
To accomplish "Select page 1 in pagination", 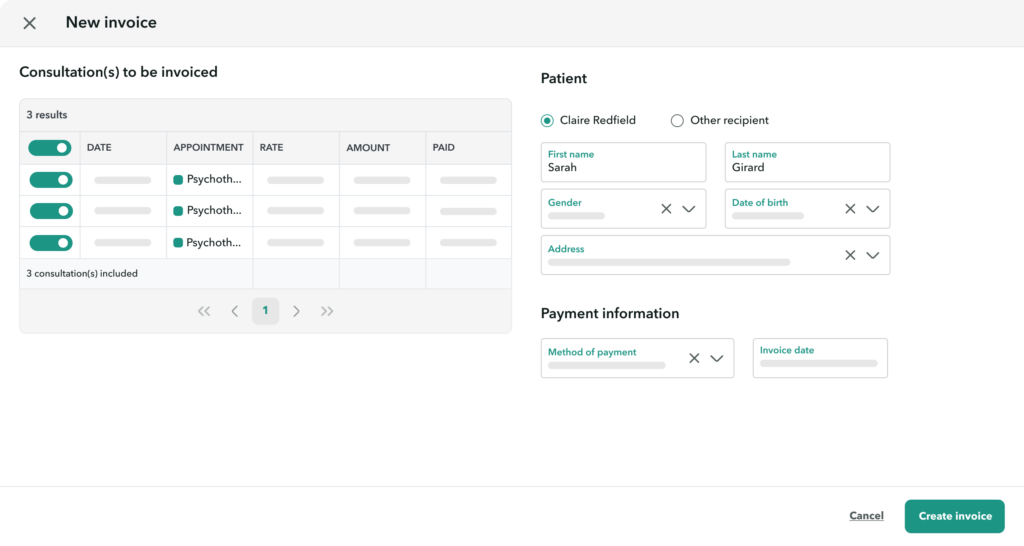I will click(x=265, y=311).
